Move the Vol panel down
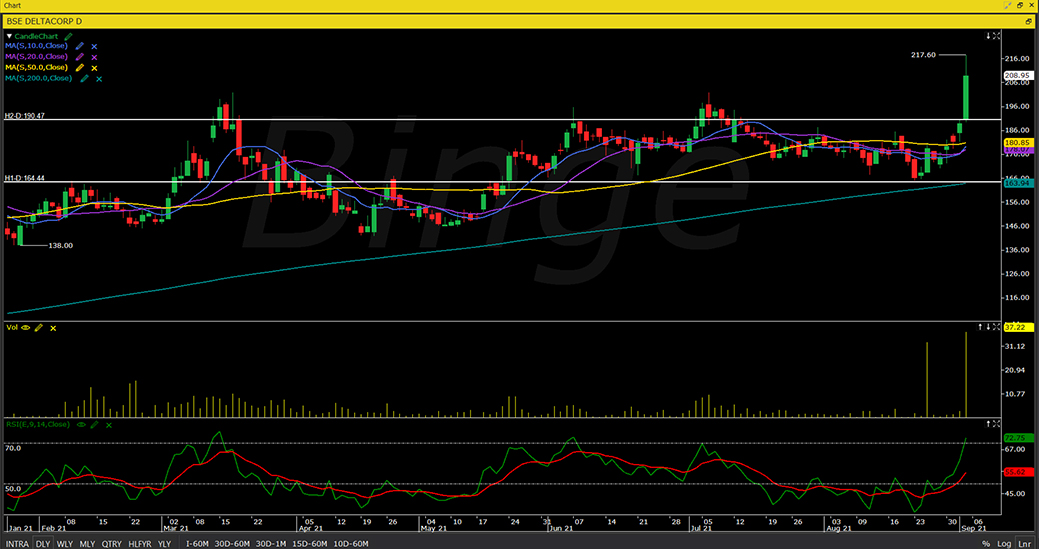Image resolution: width=1039 pixels, height=549 pixels. coord(988,326)
